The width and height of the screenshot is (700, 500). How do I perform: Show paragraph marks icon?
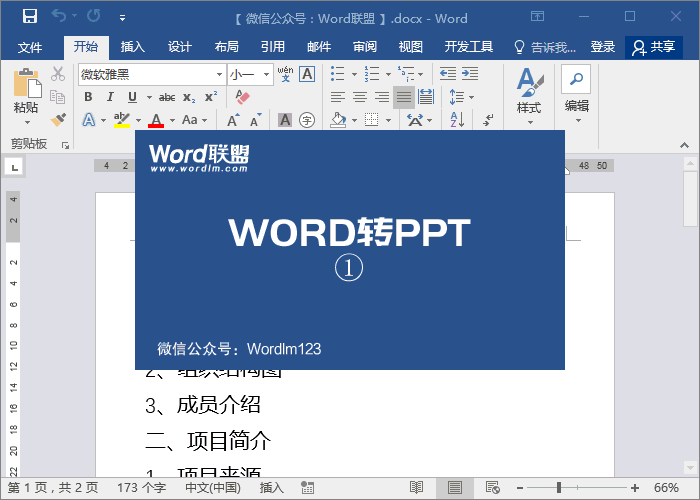coord(488,120)
